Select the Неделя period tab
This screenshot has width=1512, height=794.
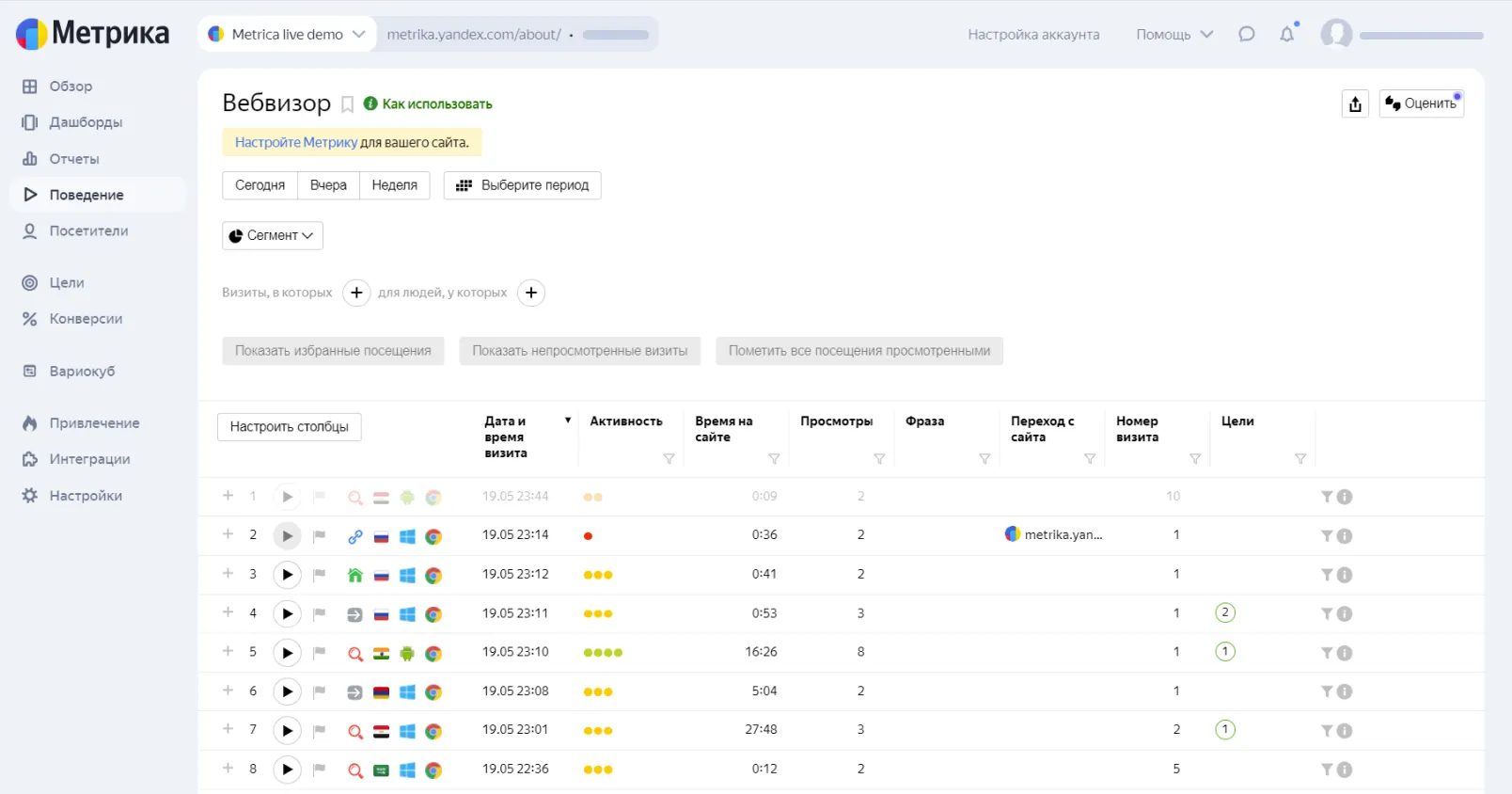pyautogui.click(x=395, y=185)
